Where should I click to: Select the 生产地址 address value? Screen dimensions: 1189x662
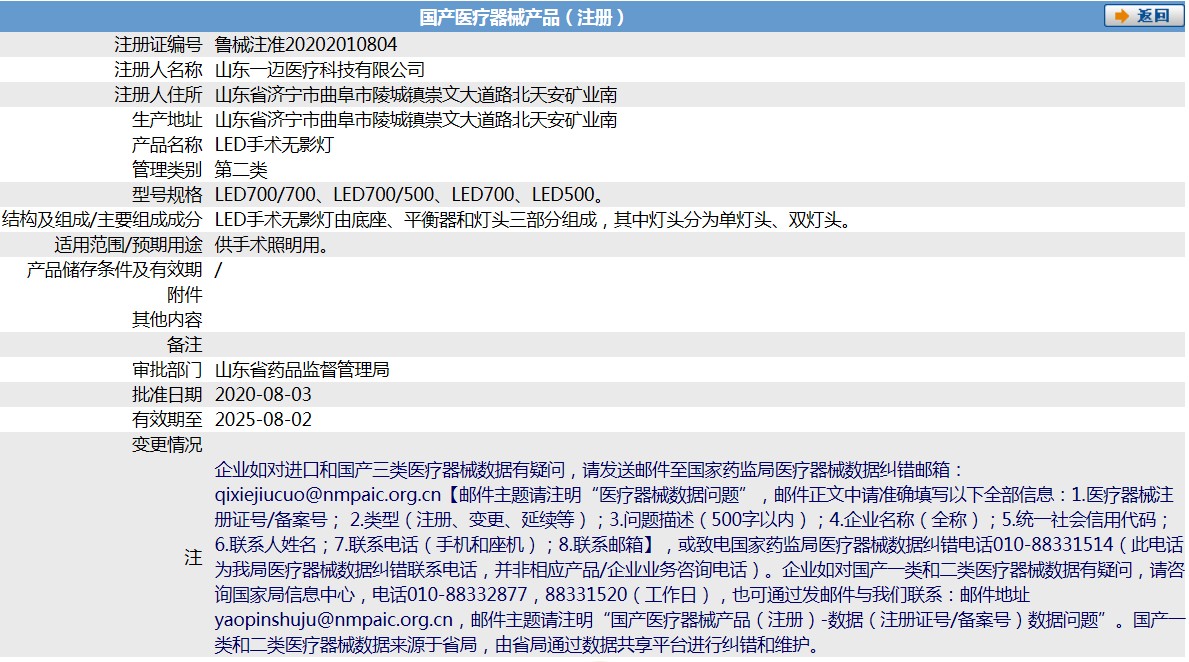point(416,120)
